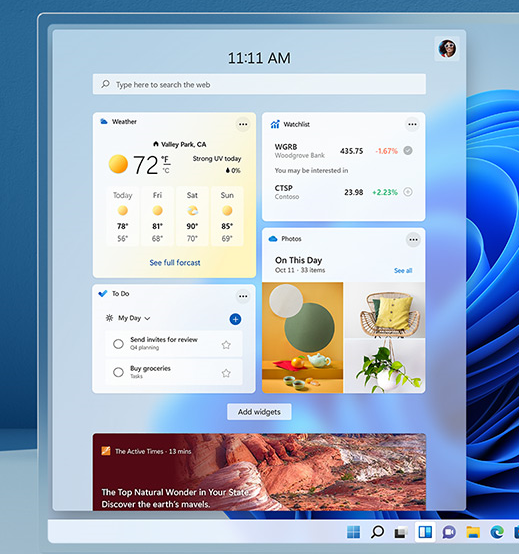The width and height of the screenshot is (519, 554).
Task: Click the On This Day heading
Action: click(x=299, y=260)
